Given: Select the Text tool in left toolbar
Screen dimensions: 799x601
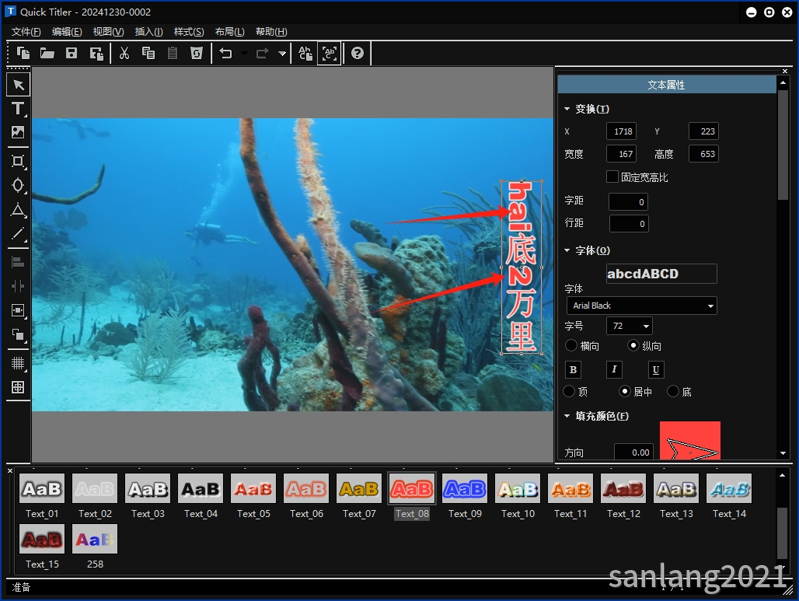Looking at the screenshot, I should (x=18, y=109).
